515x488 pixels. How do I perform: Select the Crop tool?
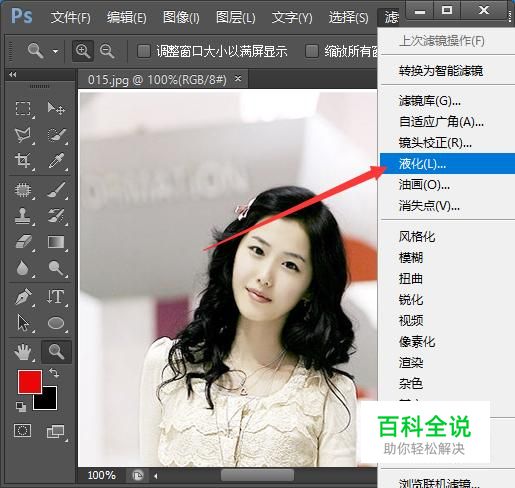pyautogui.click(x=23, y=161)
